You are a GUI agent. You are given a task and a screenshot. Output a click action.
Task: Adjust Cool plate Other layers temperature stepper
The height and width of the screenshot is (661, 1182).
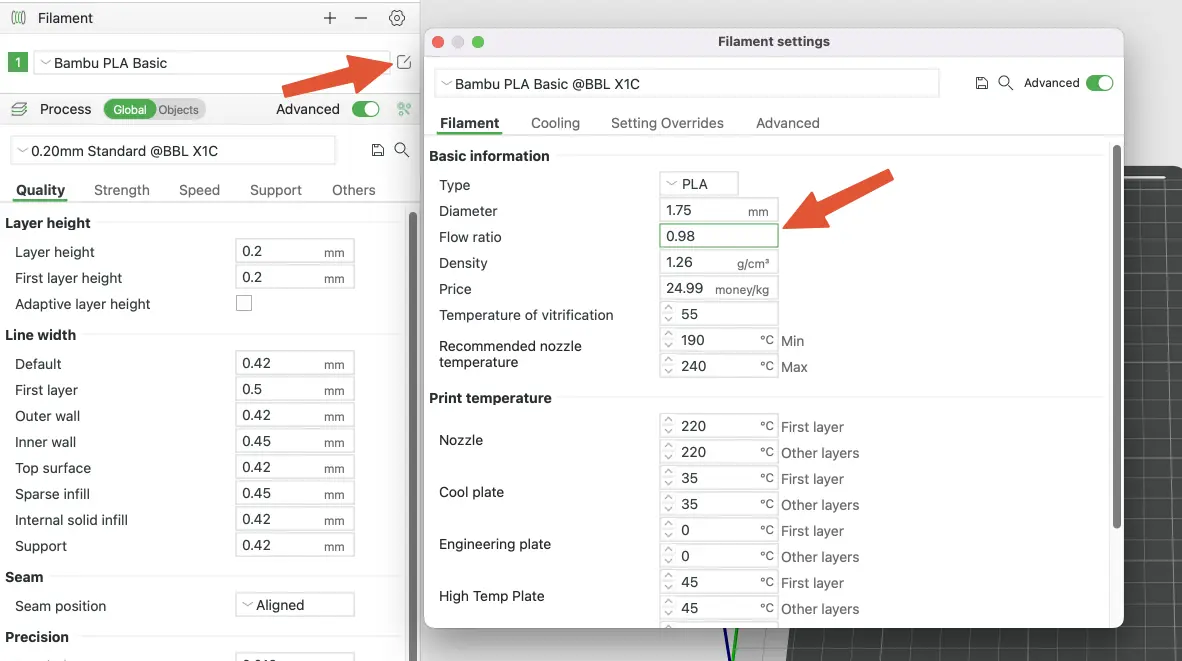[668, 504]
